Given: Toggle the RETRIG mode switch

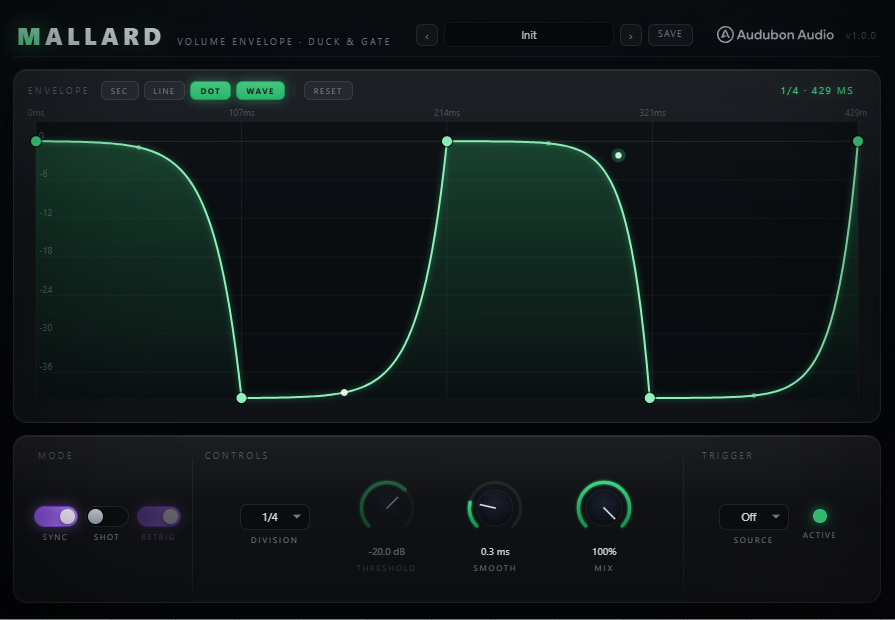Looking at the screenshot, I should coord(158,517).
